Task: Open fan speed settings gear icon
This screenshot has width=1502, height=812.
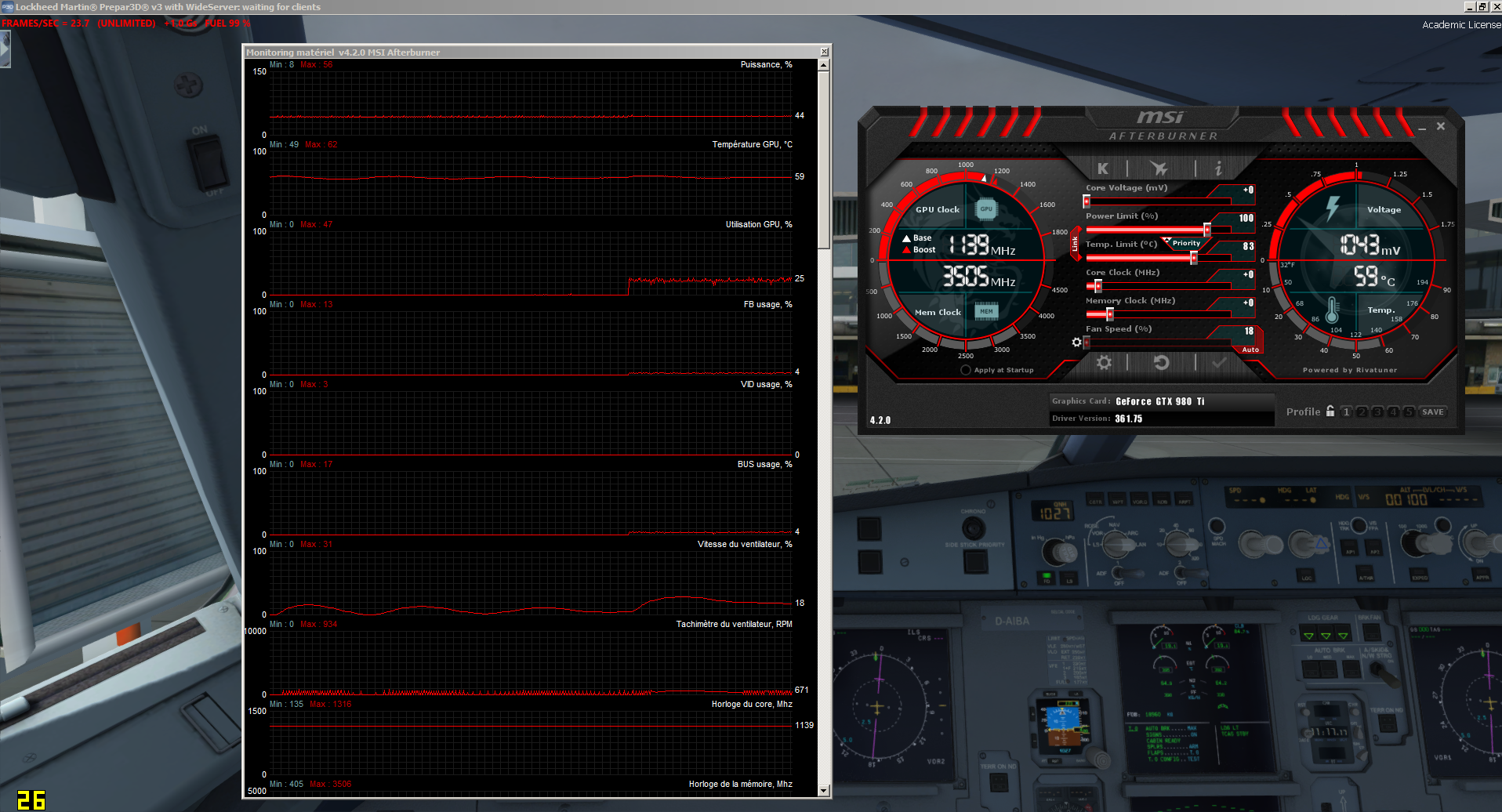Action: [x=1076, y=342]
